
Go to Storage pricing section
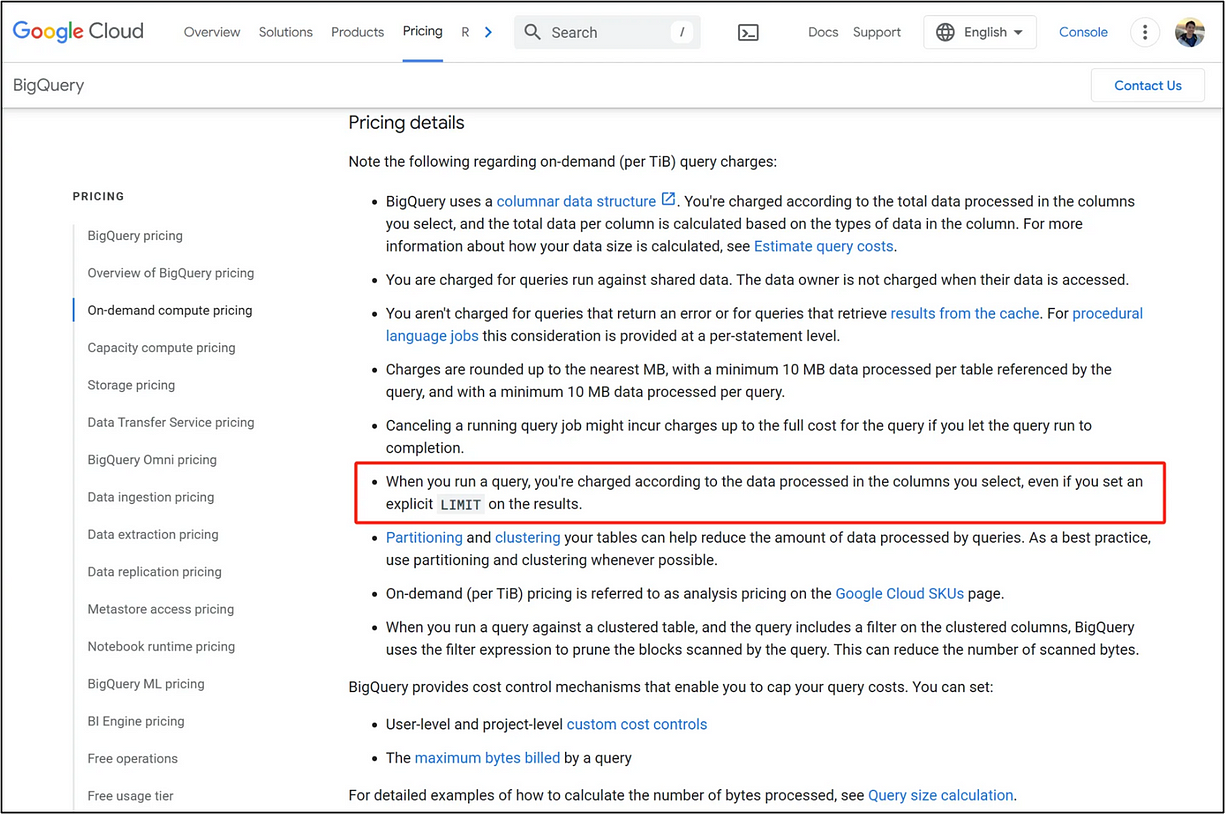tap(131, 385)
